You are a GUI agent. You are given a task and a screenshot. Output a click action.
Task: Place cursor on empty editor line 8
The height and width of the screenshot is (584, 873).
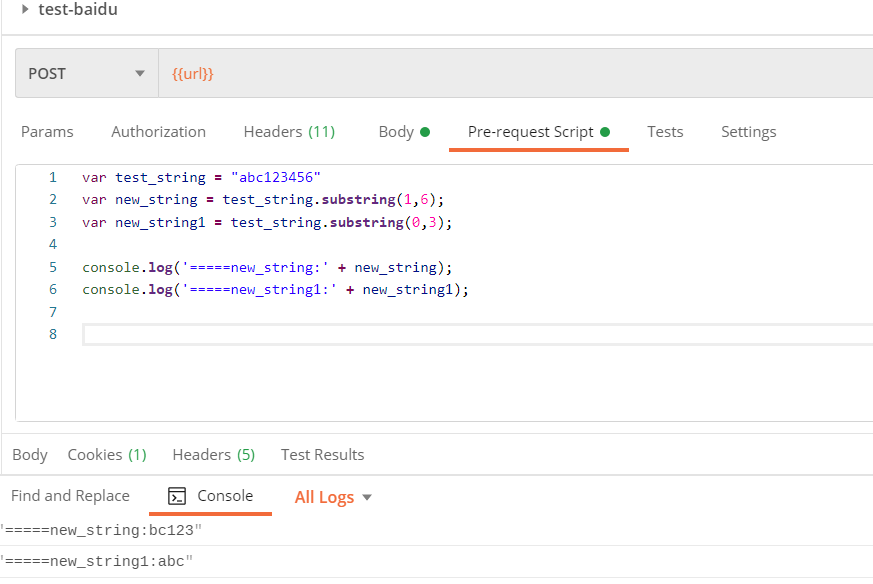pos(478,335)
